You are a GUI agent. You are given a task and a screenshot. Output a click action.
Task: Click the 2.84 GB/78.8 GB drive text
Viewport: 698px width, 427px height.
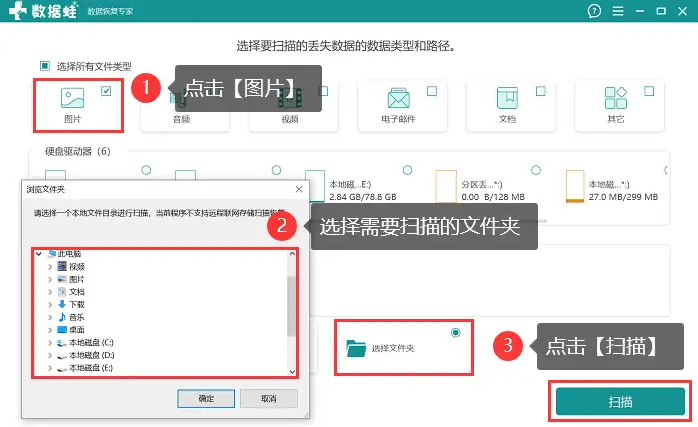coord(362,197)
